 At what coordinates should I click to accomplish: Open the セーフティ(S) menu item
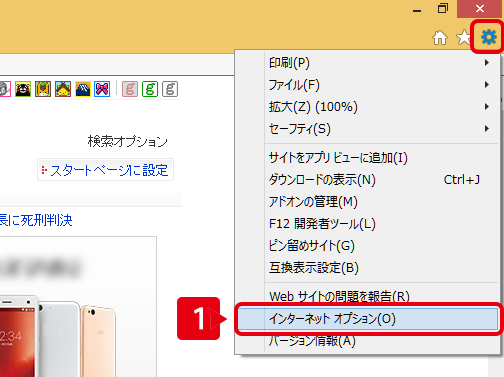click(x=367, y=129)
